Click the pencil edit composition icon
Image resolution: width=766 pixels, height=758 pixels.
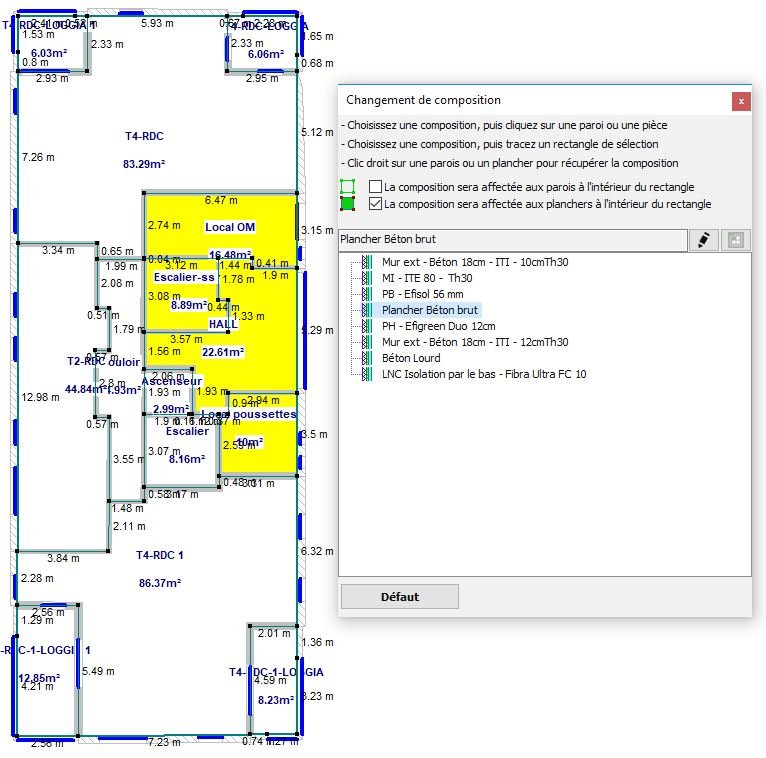pyautogui.click(x=704, y=240)
